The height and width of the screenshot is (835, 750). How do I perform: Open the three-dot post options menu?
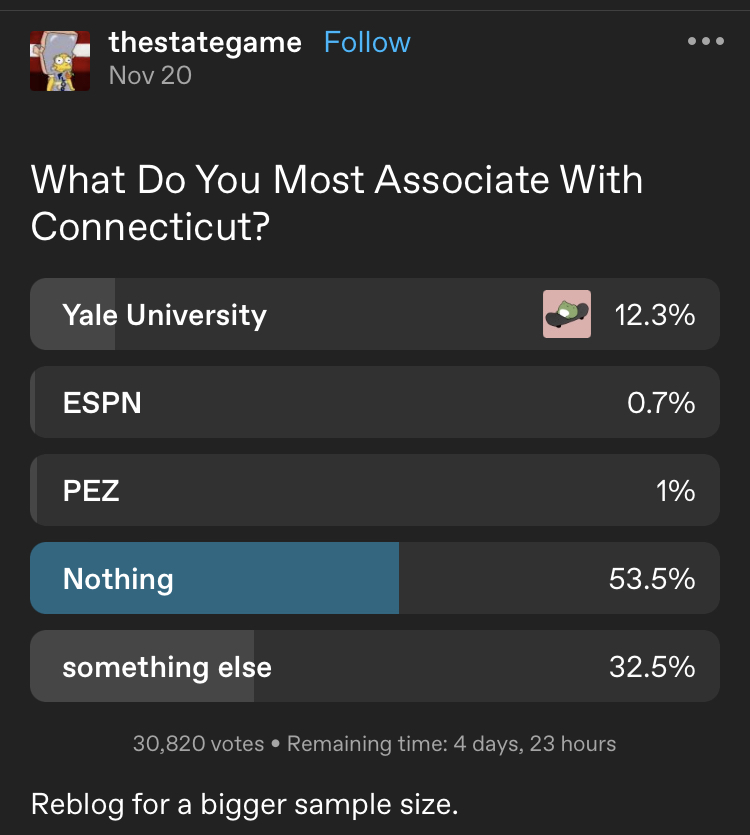tap(705, 41)
